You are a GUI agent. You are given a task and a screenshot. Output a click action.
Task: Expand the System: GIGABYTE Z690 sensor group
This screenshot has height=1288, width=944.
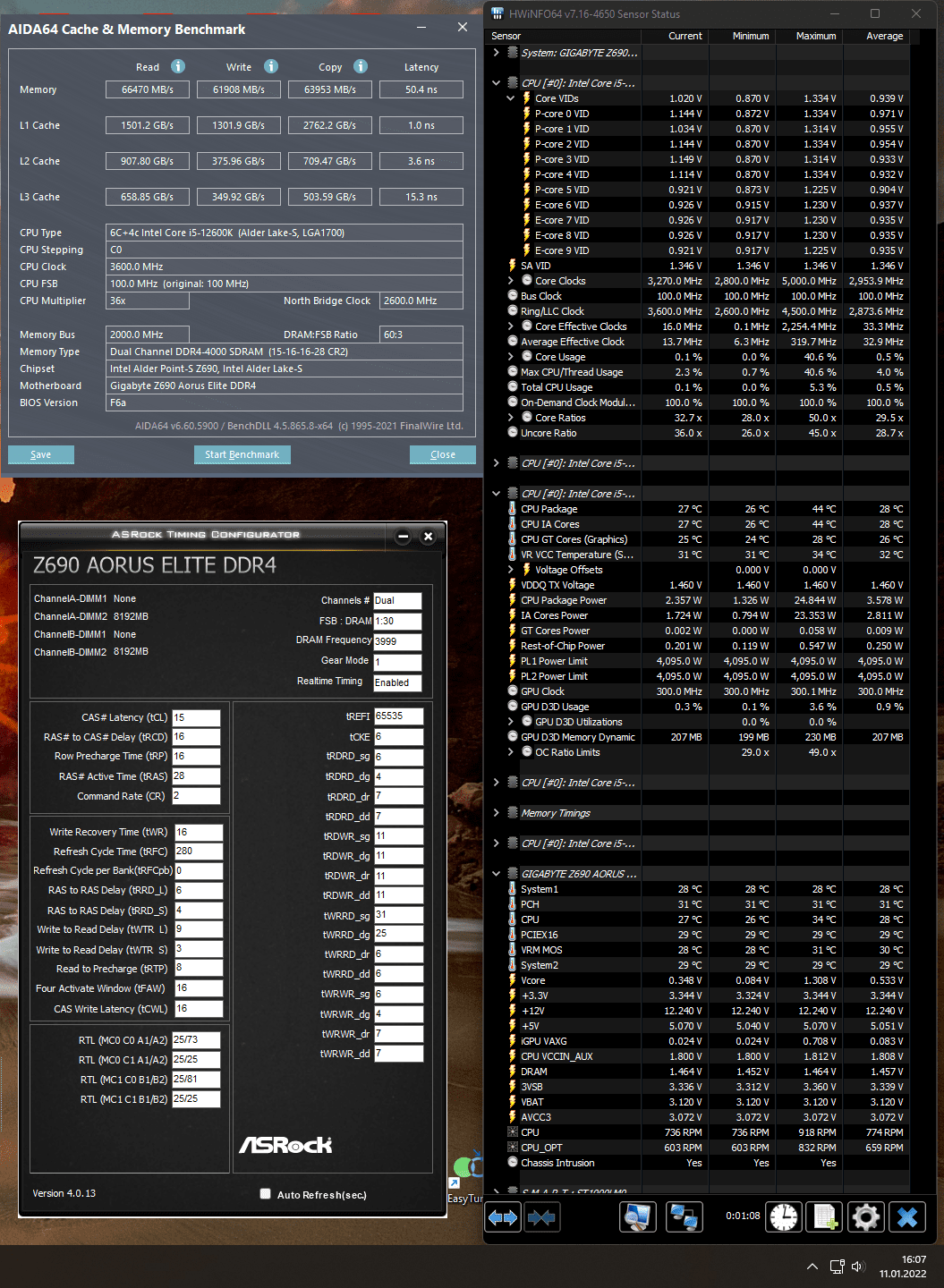pyautogui.click(x=497, y=53)
